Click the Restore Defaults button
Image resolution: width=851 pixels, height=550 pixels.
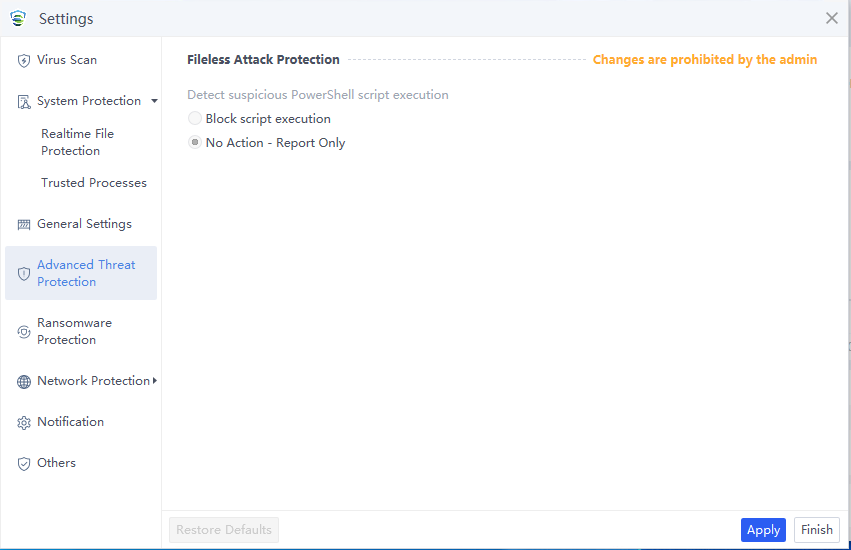pyautogui.click(x=224, y=530)
